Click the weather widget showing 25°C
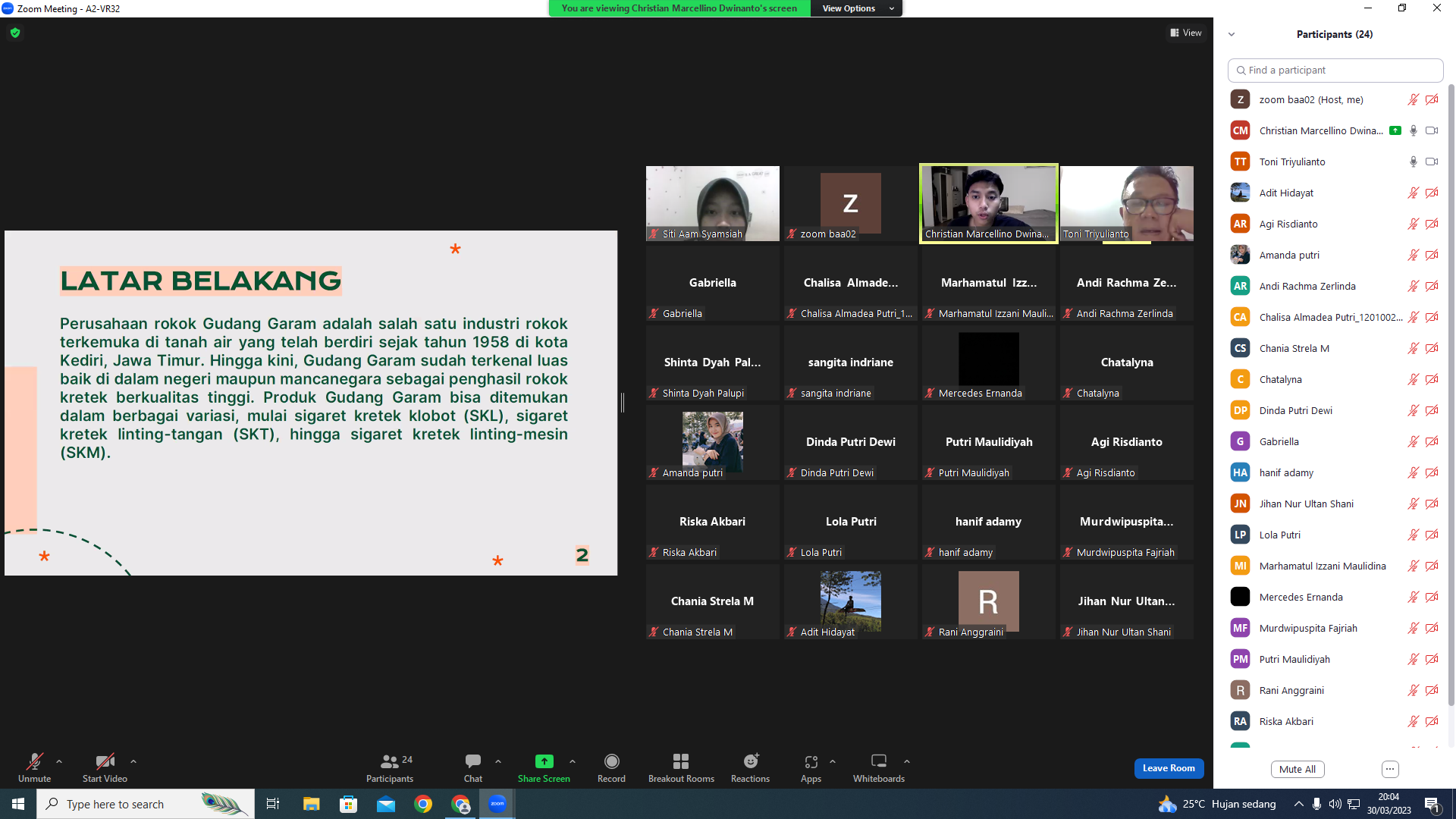 click(1217, 804)
